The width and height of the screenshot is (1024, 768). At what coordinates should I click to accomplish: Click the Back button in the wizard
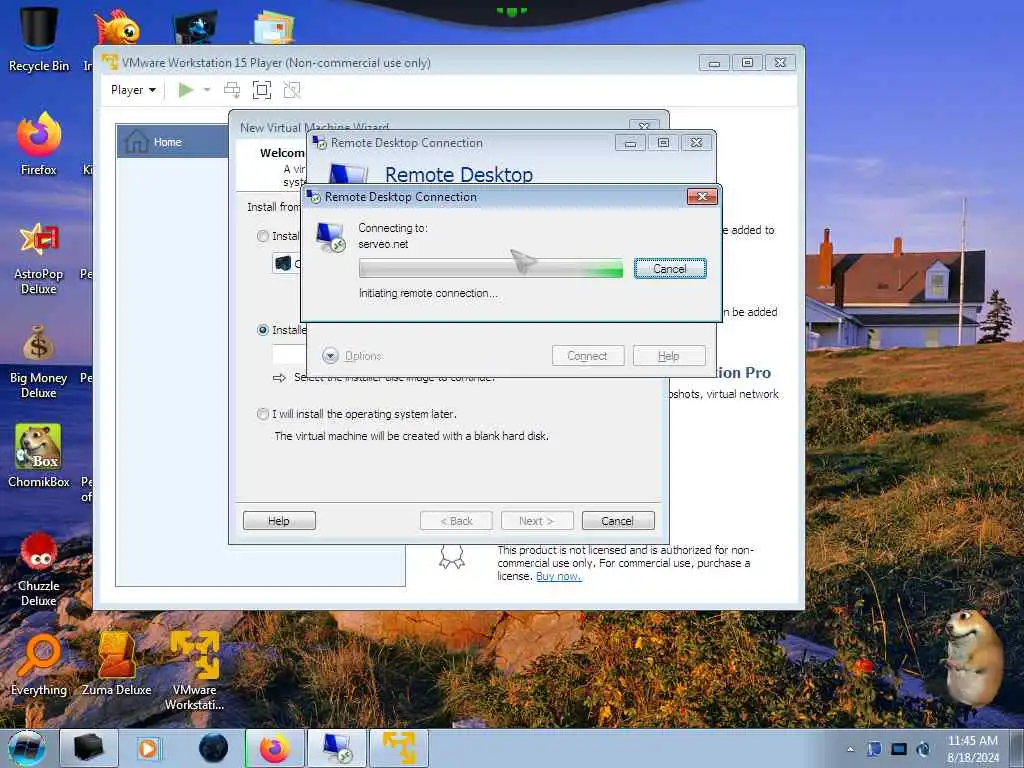coord(456,520)
